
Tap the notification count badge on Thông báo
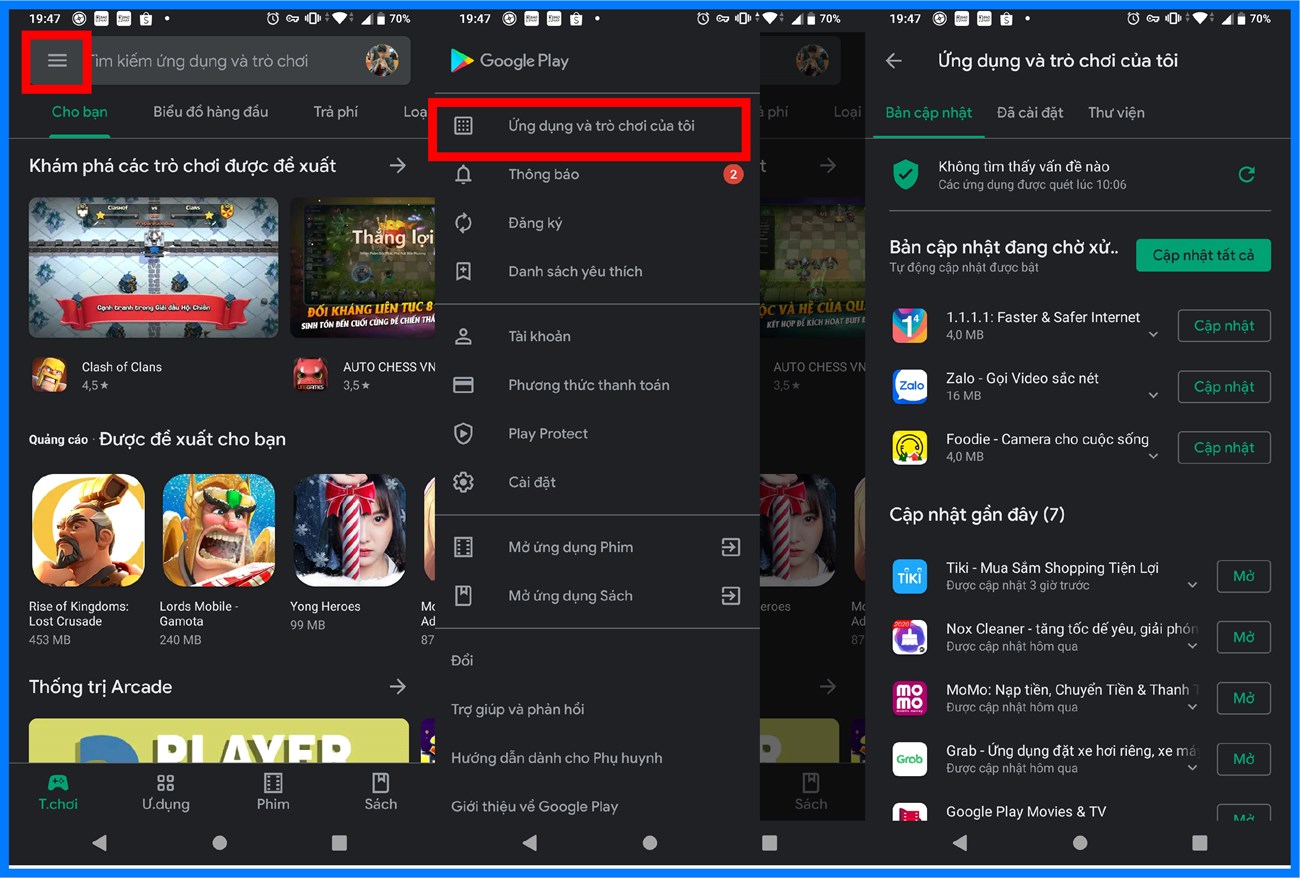tap(733, 174)
